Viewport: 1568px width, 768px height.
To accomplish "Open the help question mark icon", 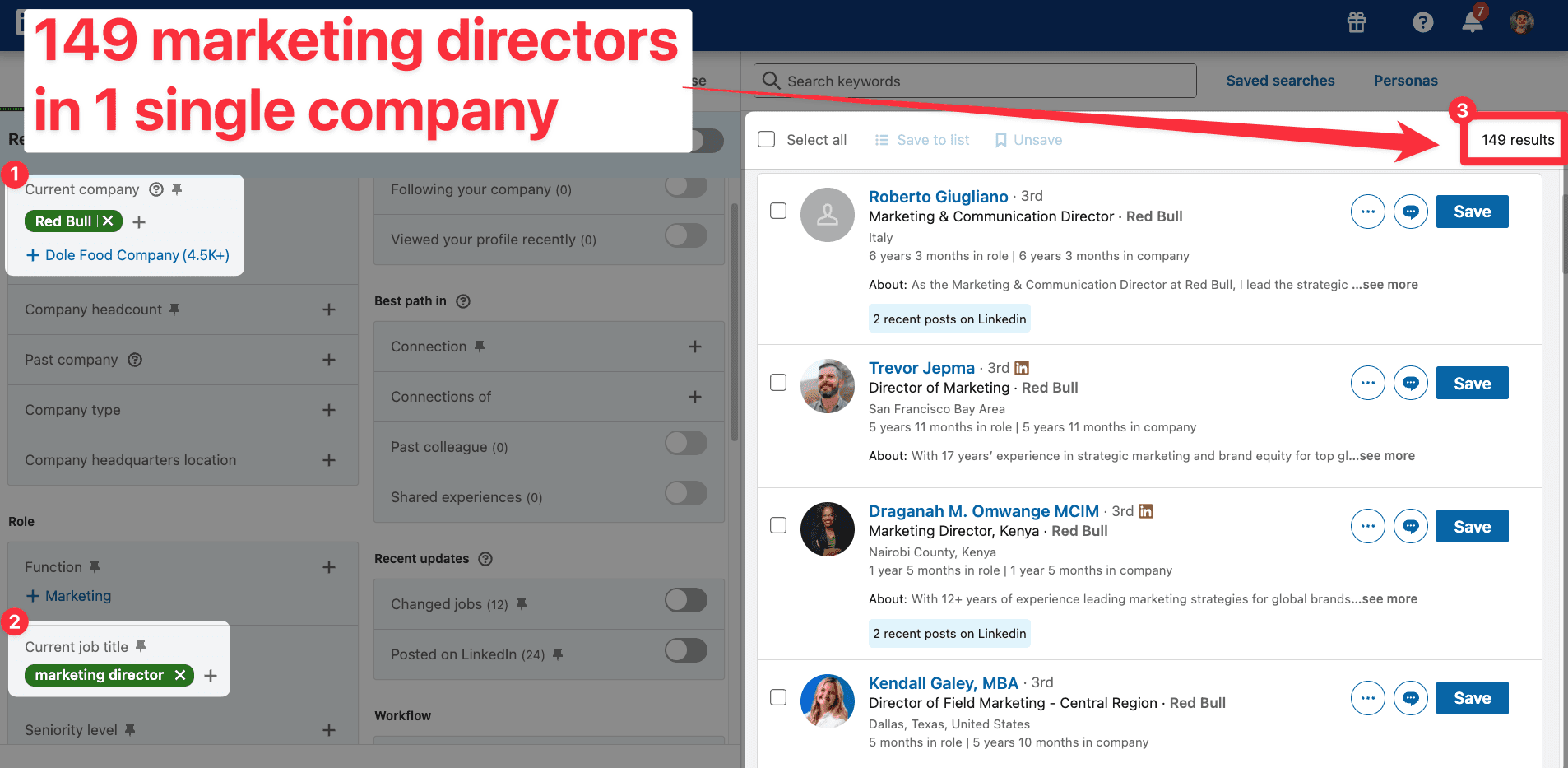I will click(x=1423, y=22).
